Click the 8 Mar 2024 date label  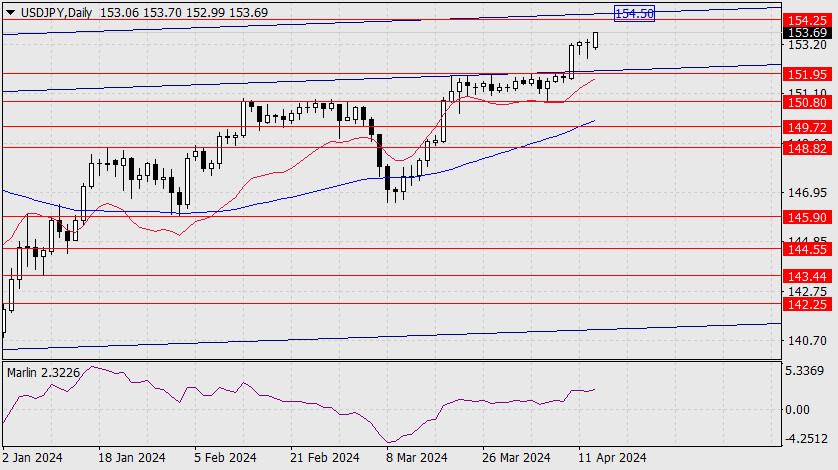(416, 458)
